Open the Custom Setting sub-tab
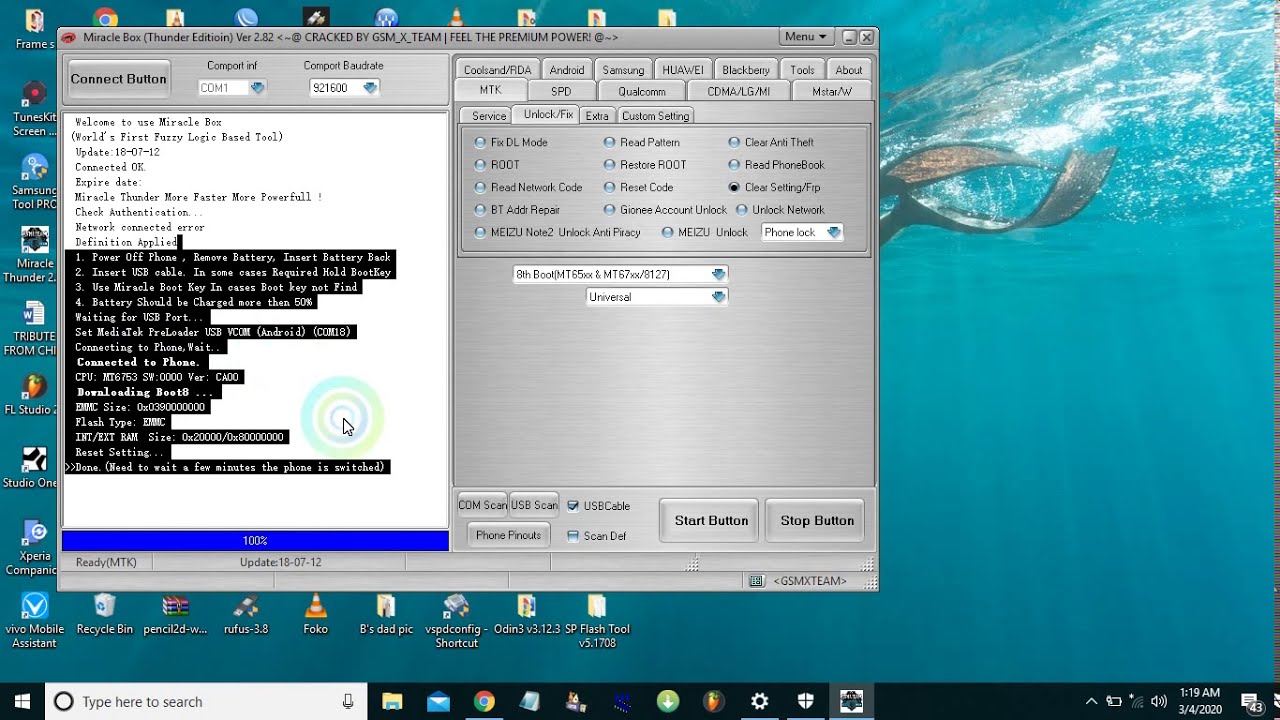Image resolution: width=1280 pixels, height=720 pixels. tap(655, 116)
